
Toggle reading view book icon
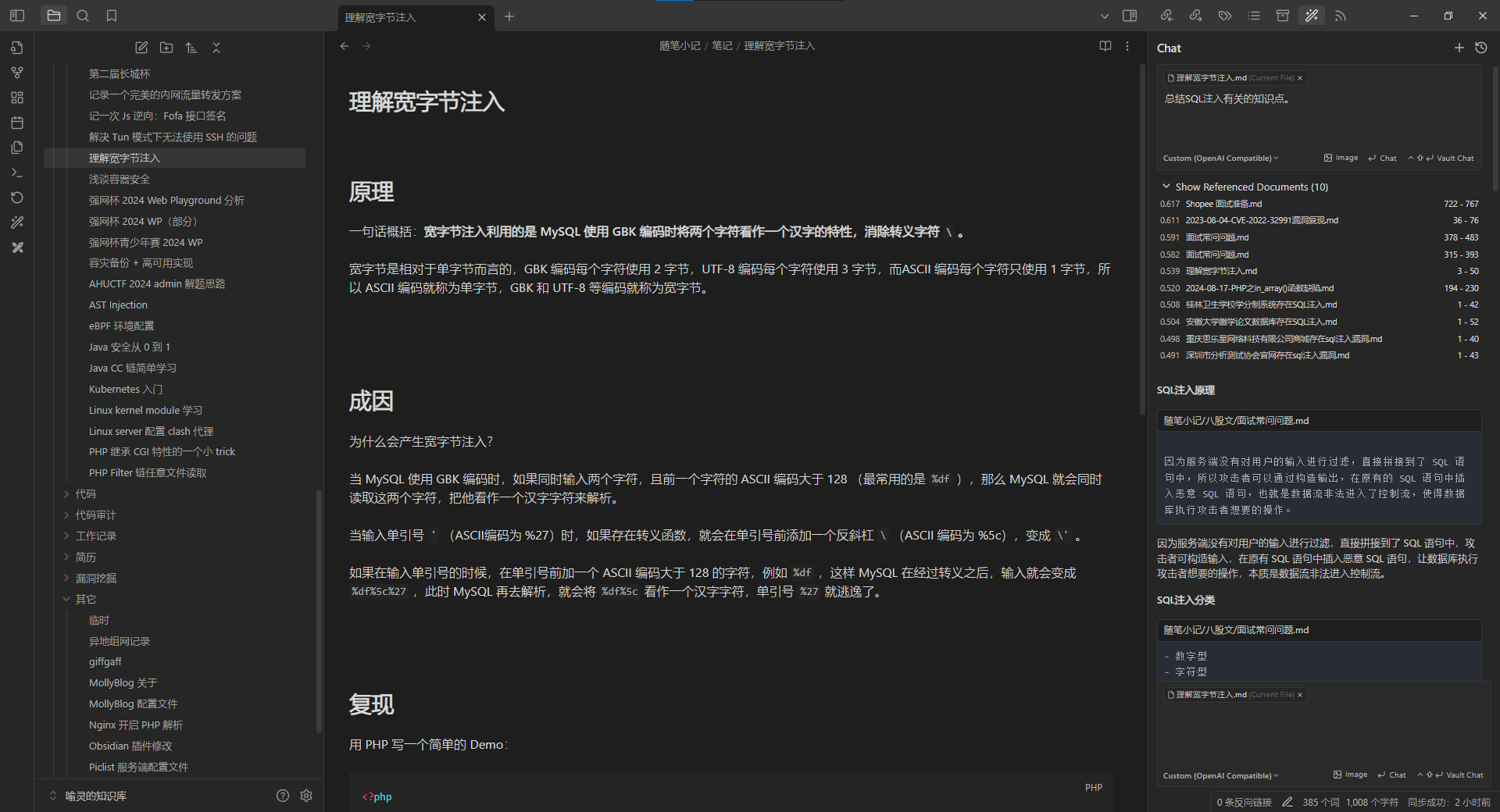click(x=1105, y=46)
